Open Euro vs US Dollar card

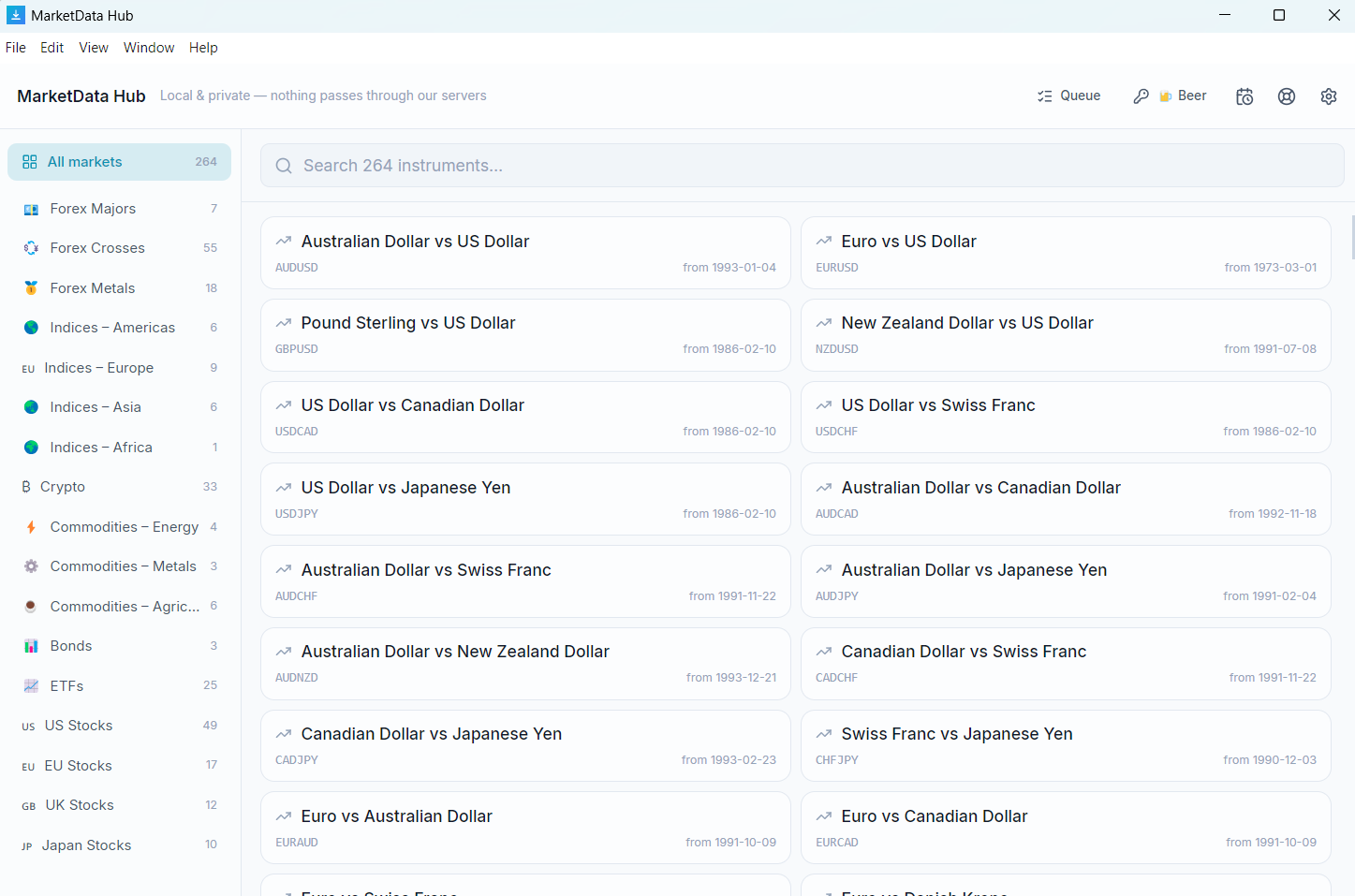tap(1066, 253)
